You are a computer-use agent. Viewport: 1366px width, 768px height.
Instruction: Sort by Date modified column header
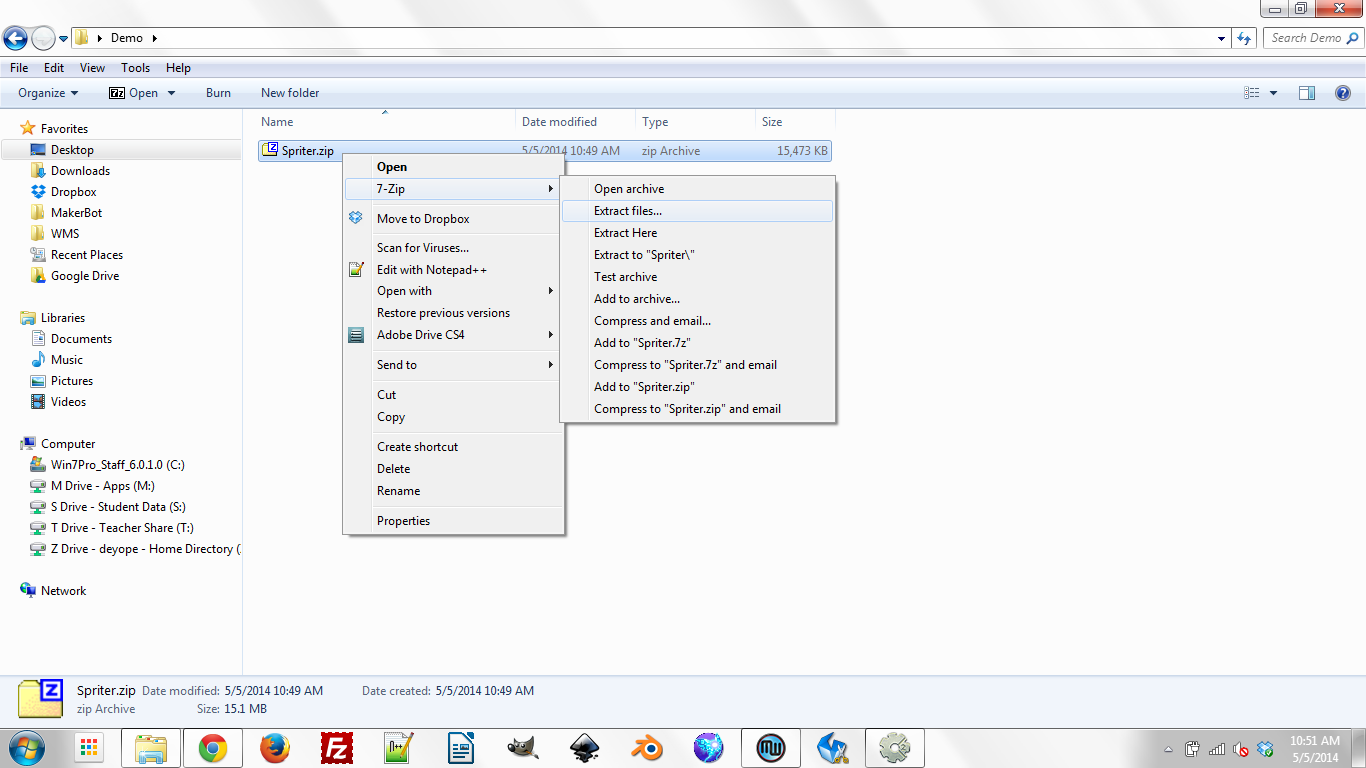pyautogui.click(x=576, y=122)
